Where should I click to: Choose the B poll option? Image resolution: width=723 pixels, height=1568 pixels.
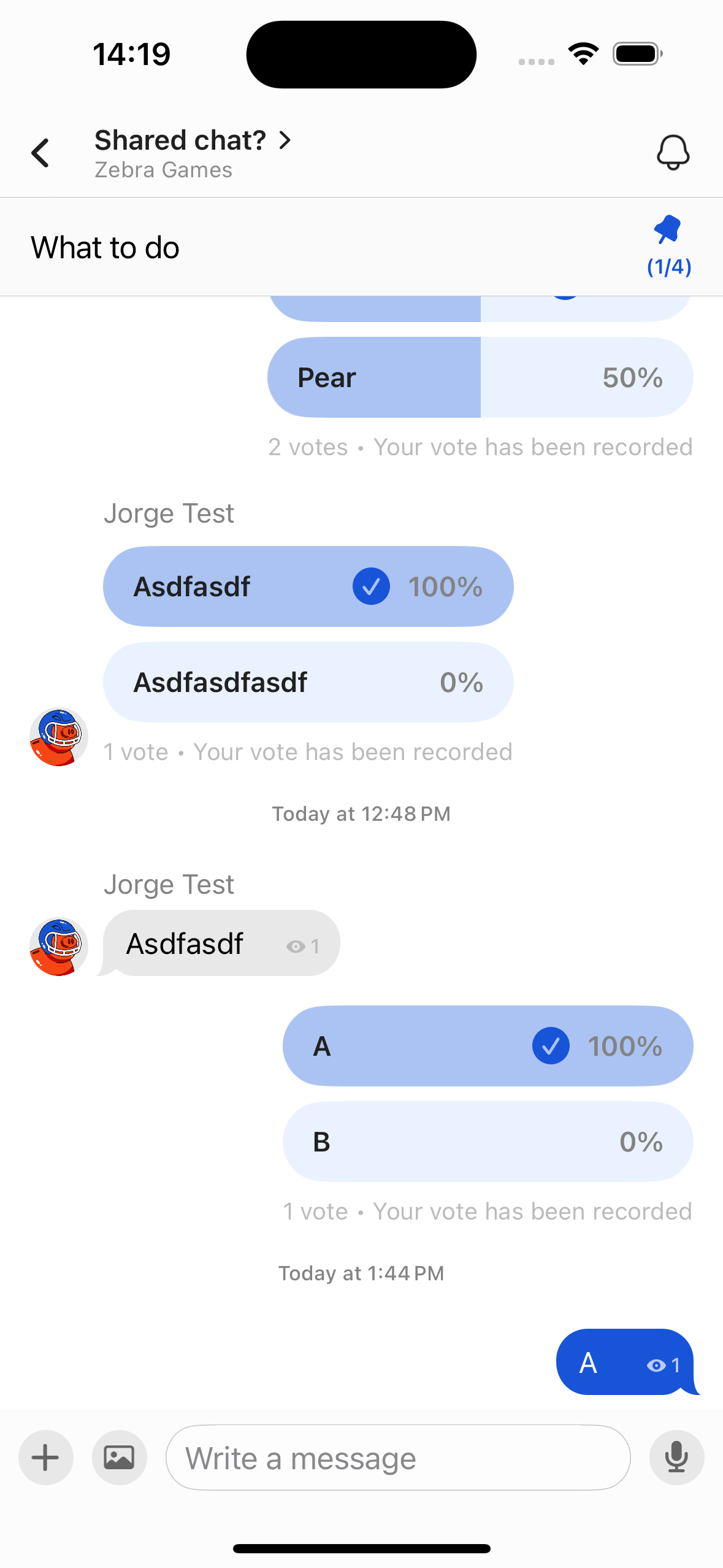pos(488,1142)
